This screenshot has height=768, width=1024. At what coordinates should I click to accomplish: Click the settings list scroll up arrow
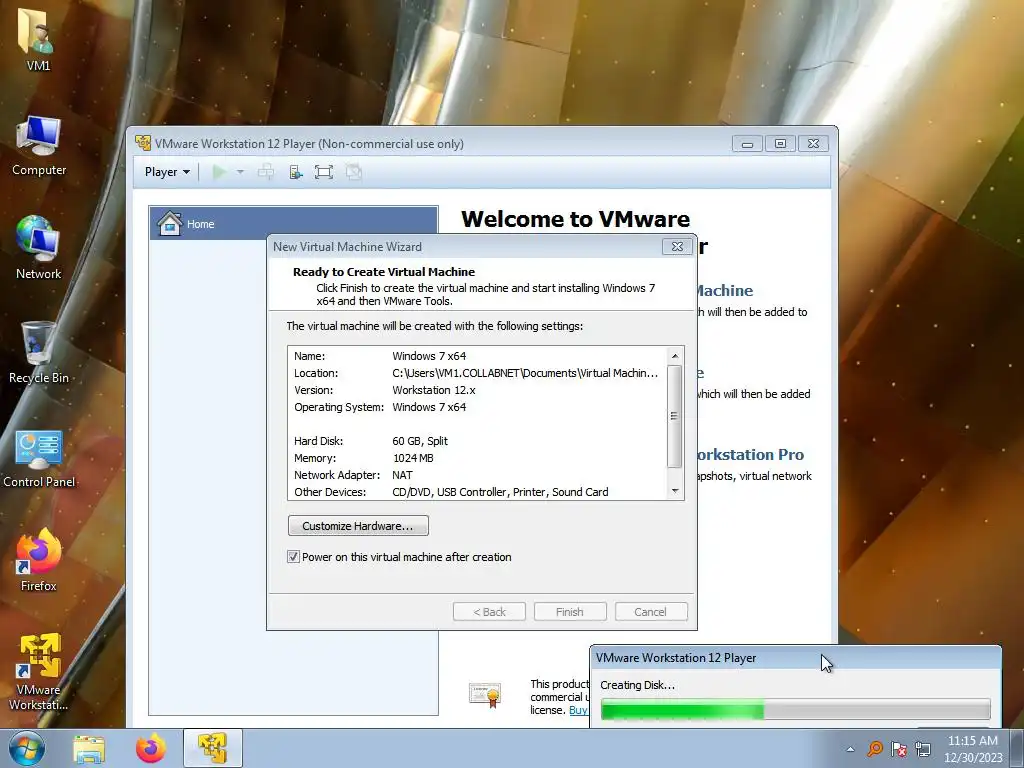click(x=675, y=356)
